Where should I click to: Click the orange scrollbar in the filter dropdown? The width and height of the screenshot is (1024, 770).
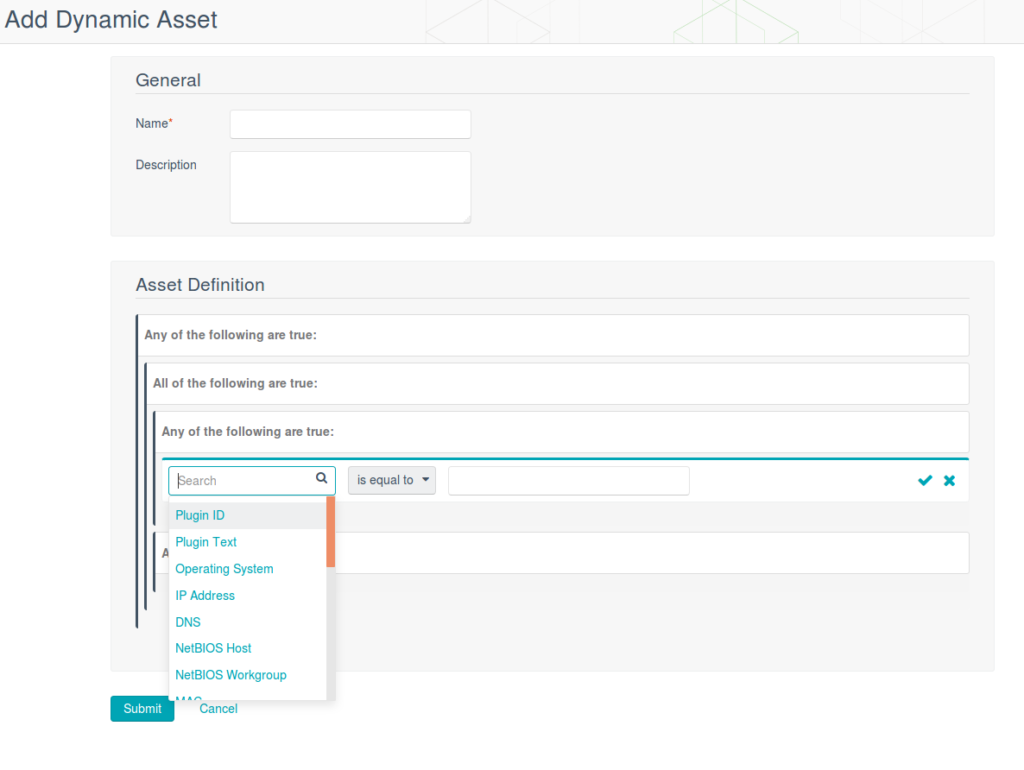coord(331,530)
